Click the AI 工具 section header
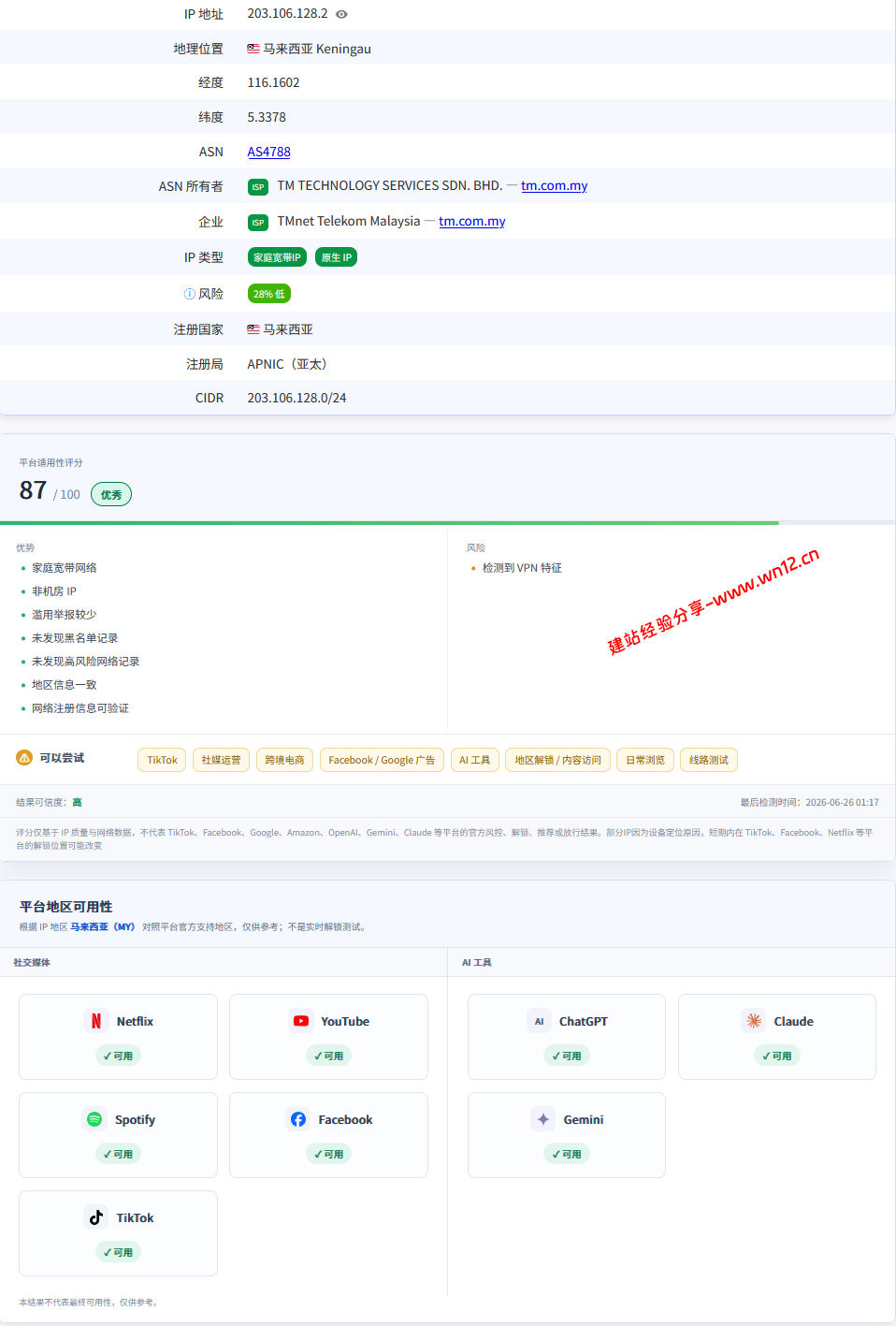 point(476,962)
